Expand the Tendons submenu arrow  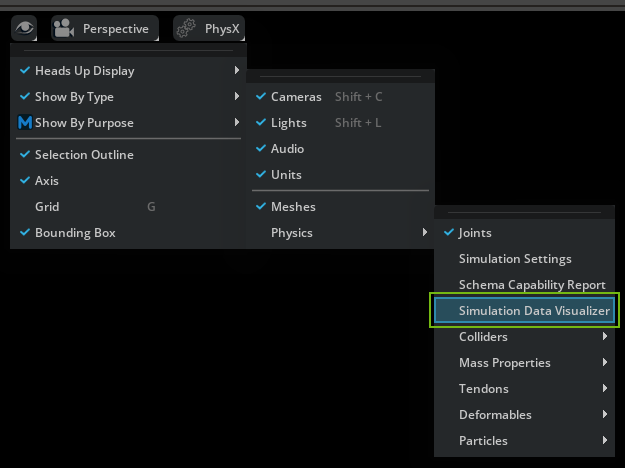605,388
